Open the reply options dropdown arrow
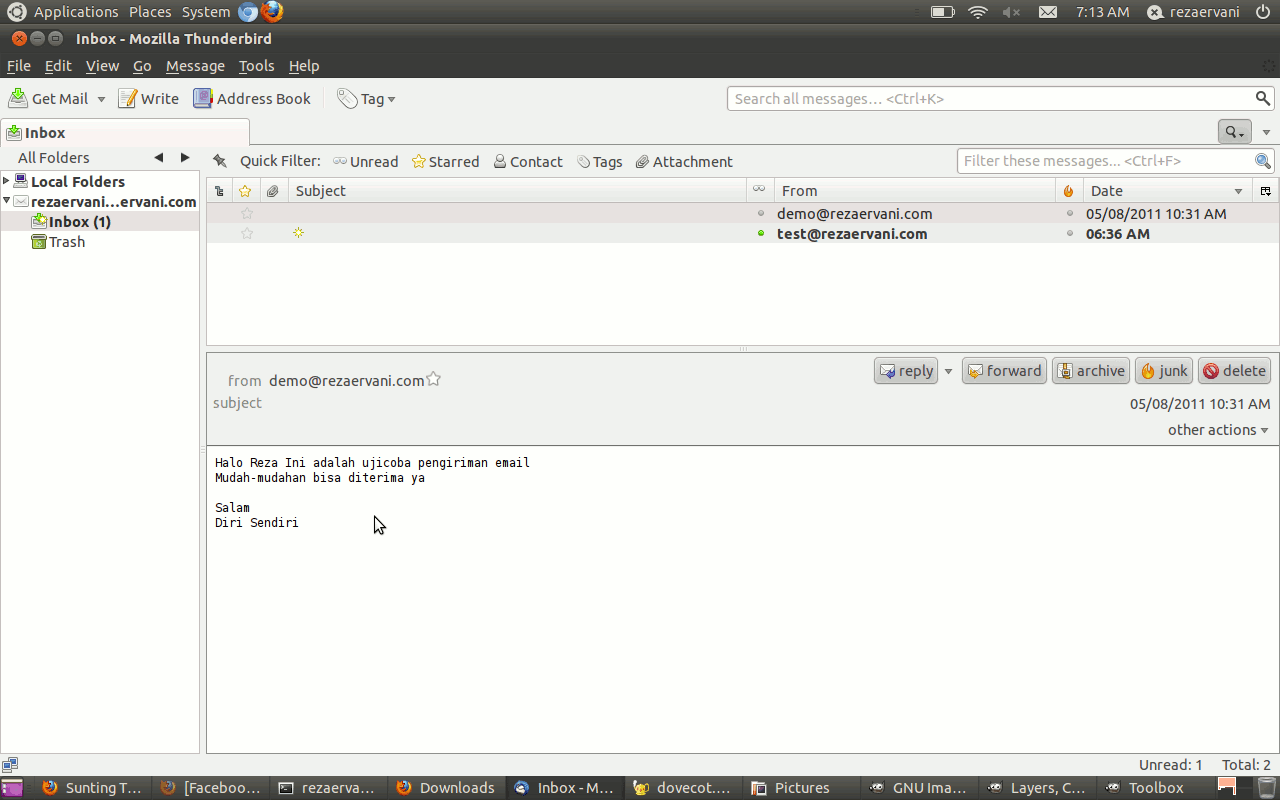The width and height of the screenshot is (1280, 800). (949, 371)
